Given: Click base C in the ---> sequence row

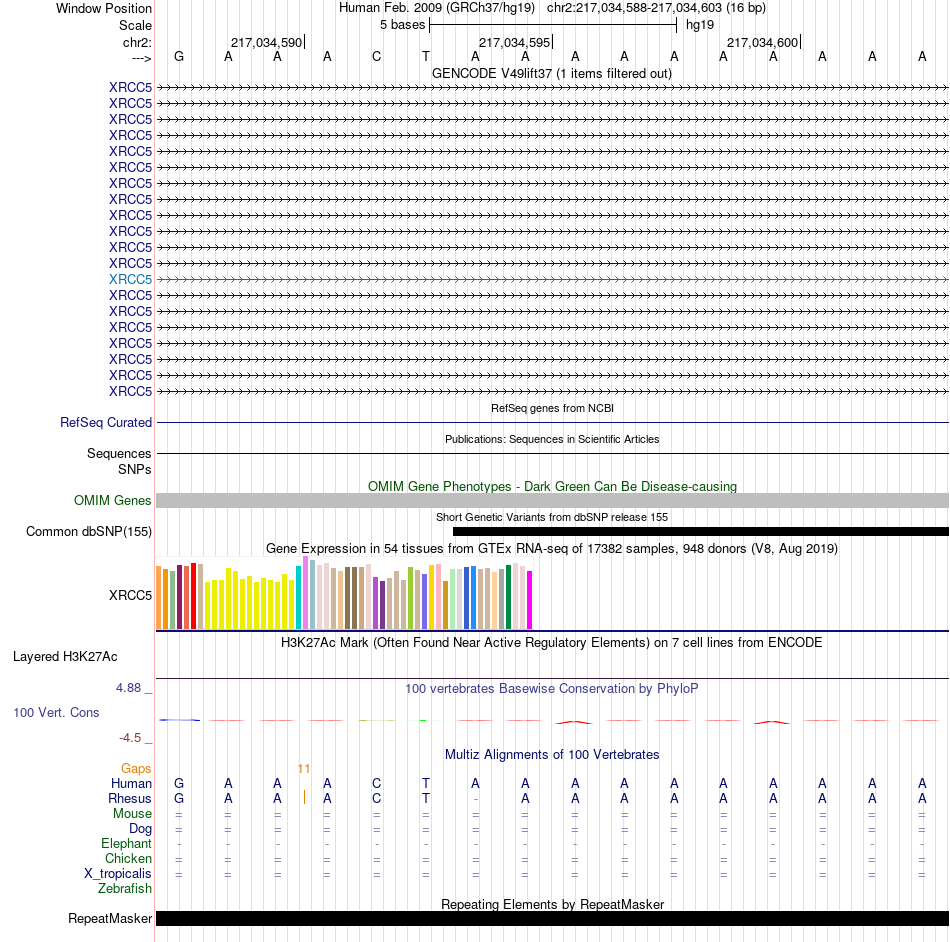Looking at the screenshot, I should (x=376, y=56).
